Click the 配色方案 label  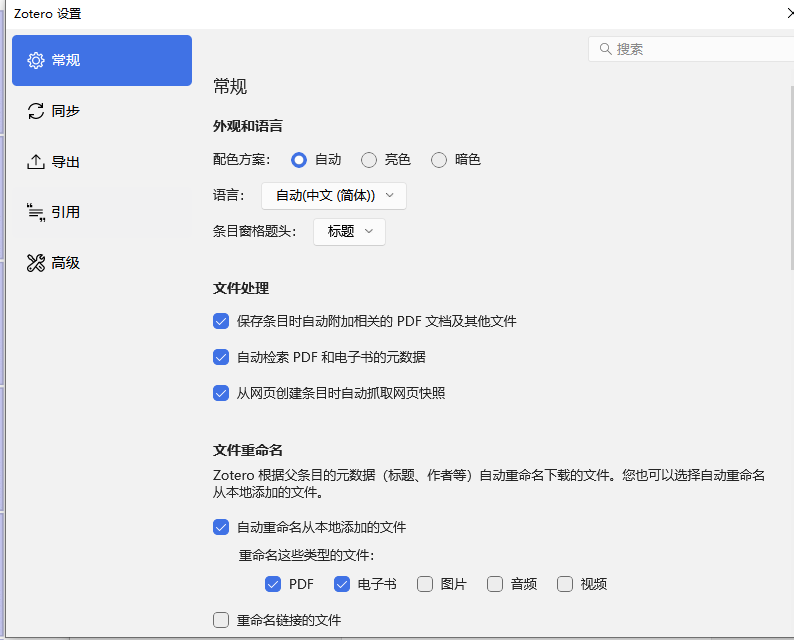(x=242, y=160)
